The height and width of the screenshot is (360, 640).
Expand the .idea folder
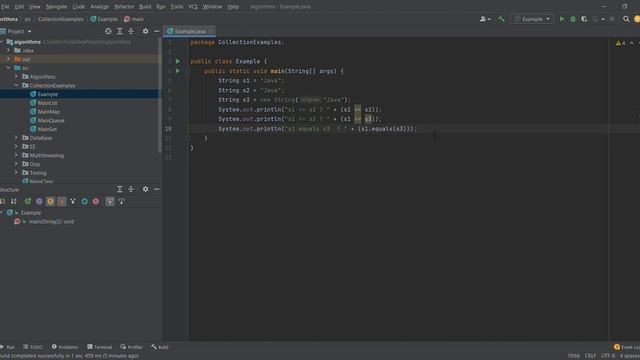click(x=8, y=51)
